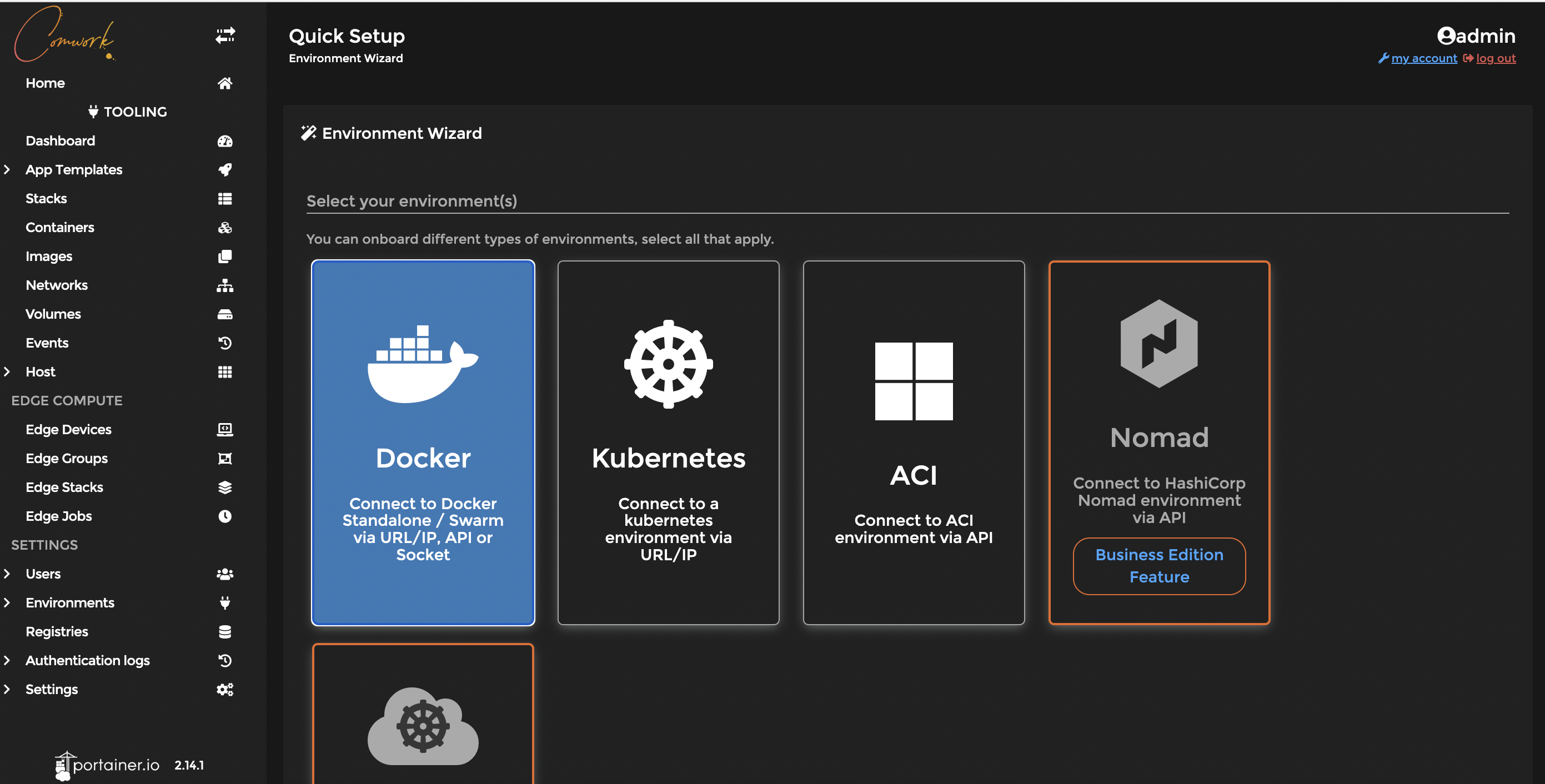
Task: Click the Edge Stacks layers icon
Action: click(x=225, y=488)
